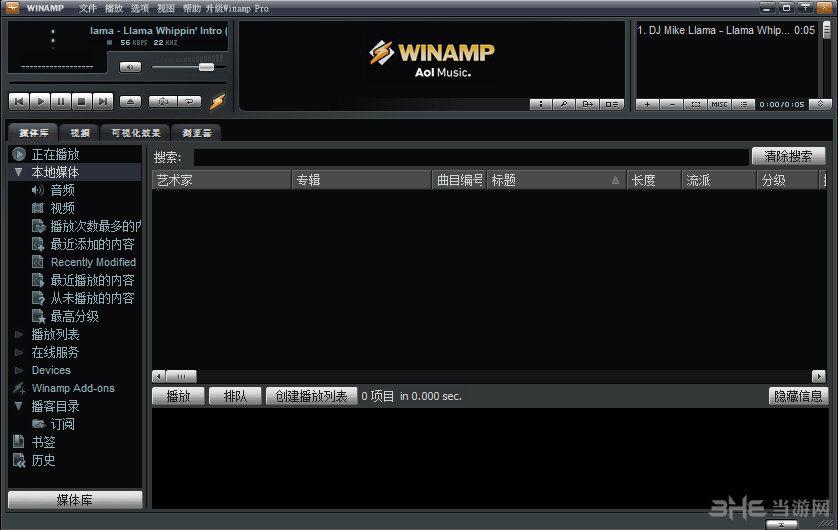The height and width of the screenshot is (530, 838).
Task: Open the 视图 menu
Action: click(x=166, y=8)
